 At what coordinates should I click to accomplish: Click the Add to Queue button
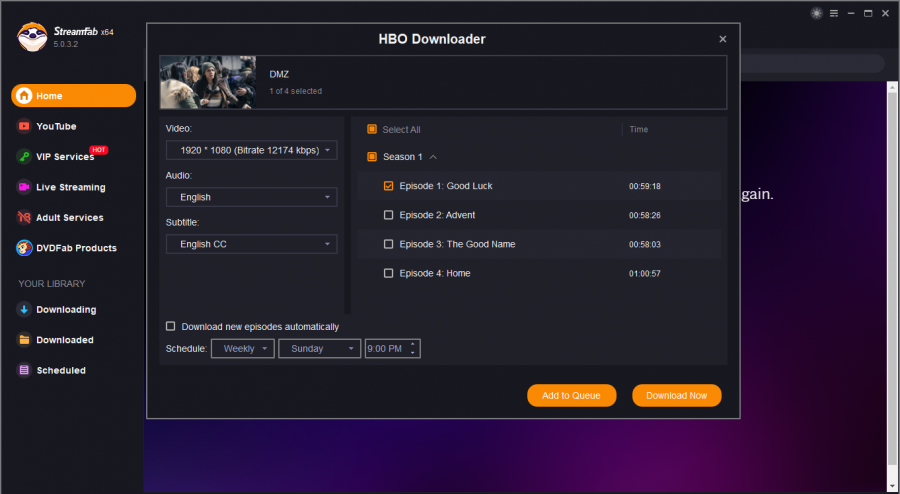pyautogui.click(x=572, y=395)
